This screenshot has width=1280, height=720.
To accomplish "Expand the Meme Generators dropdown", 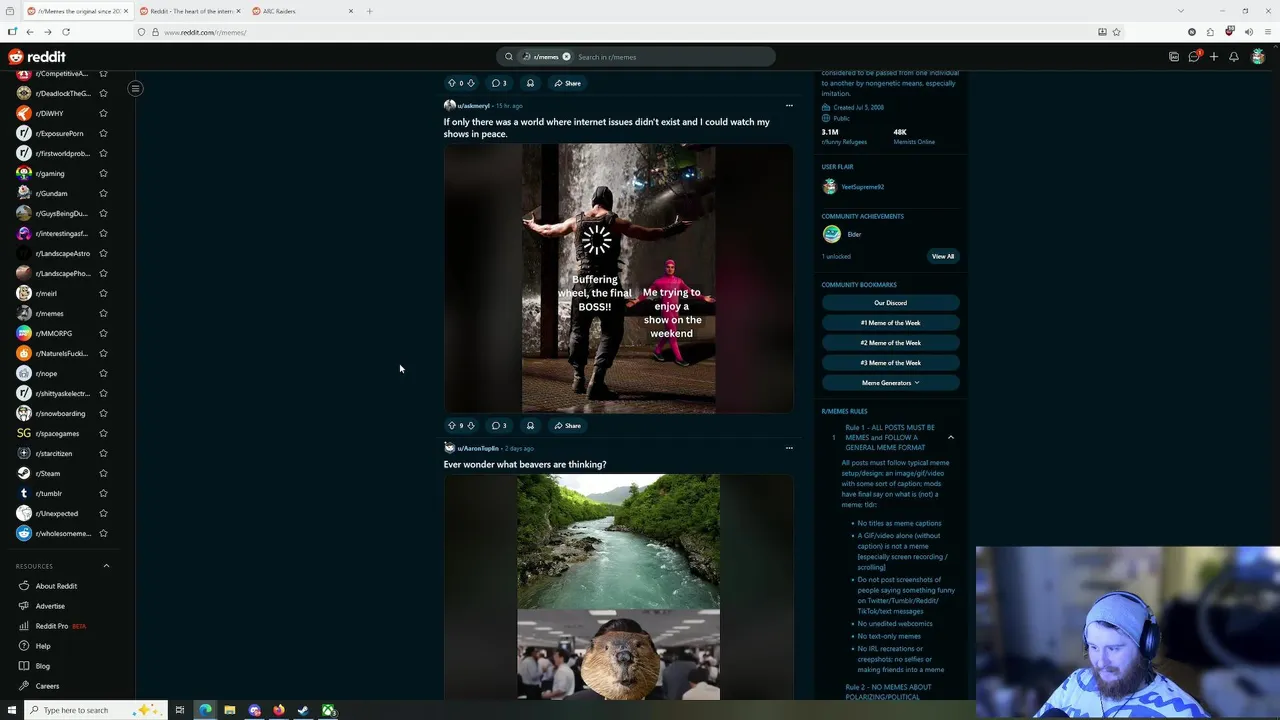I will (x=890, y=383).
